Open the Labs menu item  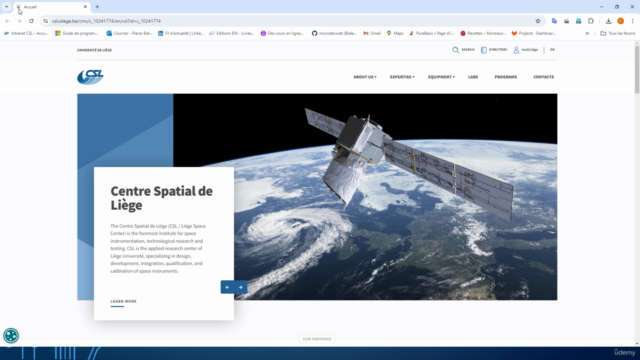click(473, 77)
